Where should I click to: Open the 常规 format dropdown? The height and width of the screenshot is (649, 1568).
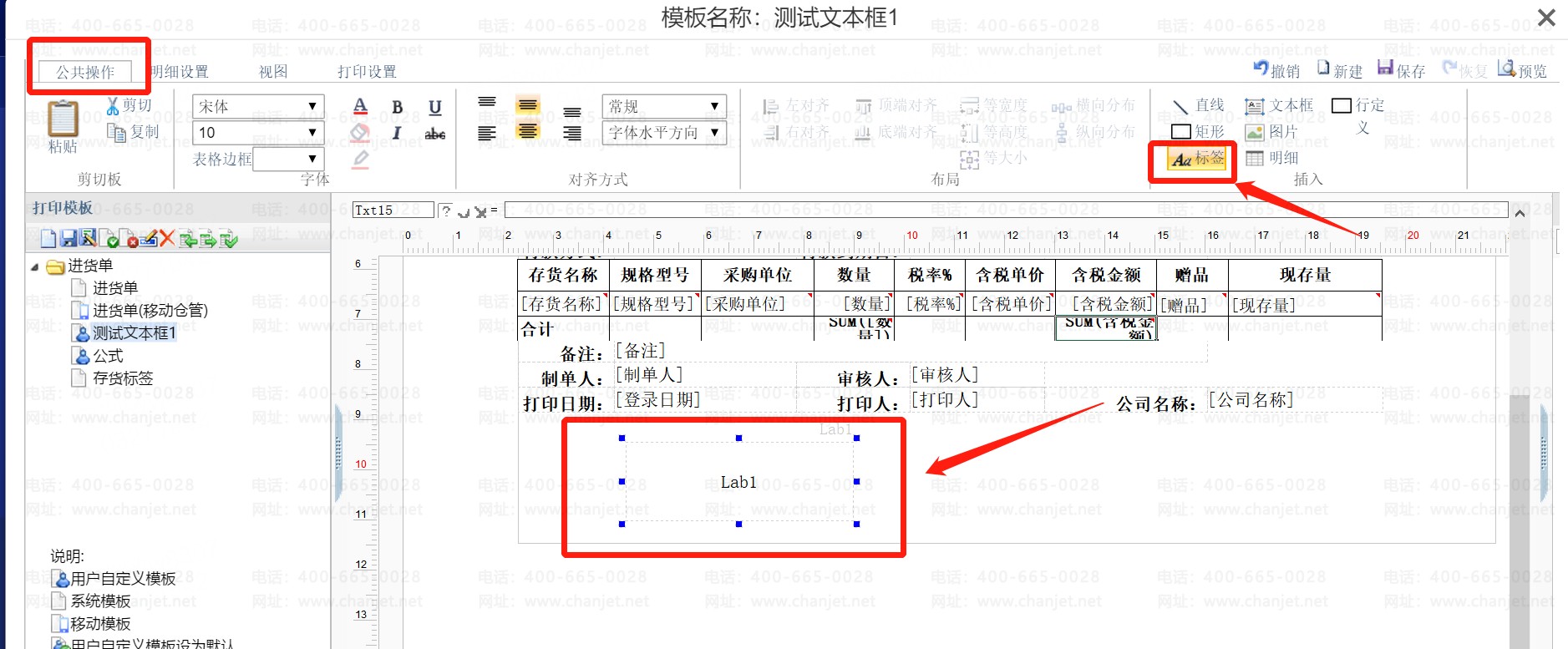click(664, 106)
